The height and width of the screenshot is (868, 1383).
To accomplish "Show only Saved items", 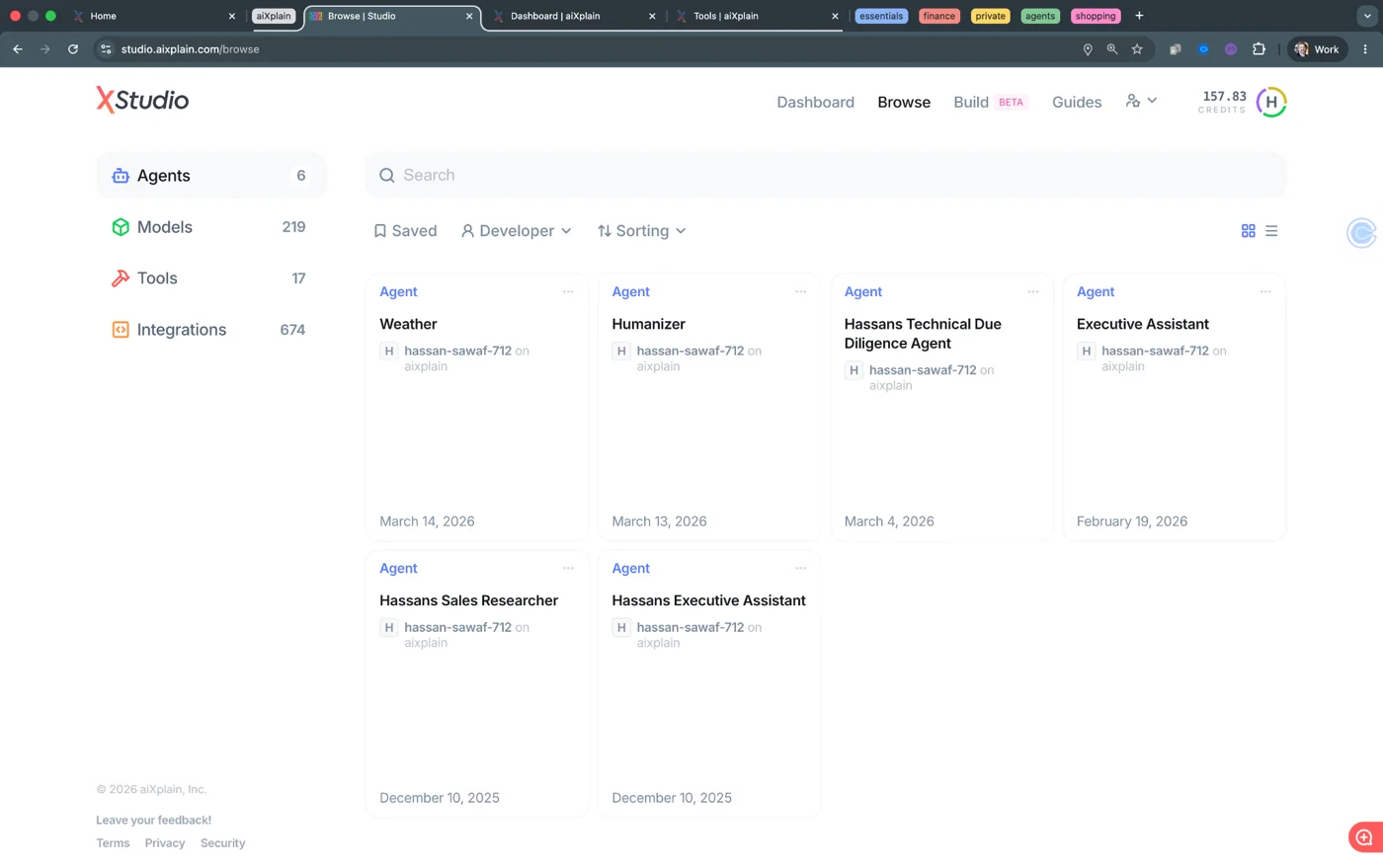I will tap(405, 231).
